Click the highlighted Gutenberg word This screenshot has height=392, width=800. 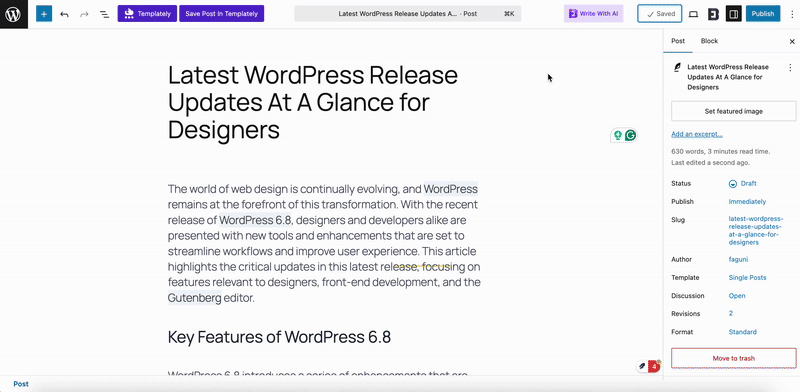(194, 298)
